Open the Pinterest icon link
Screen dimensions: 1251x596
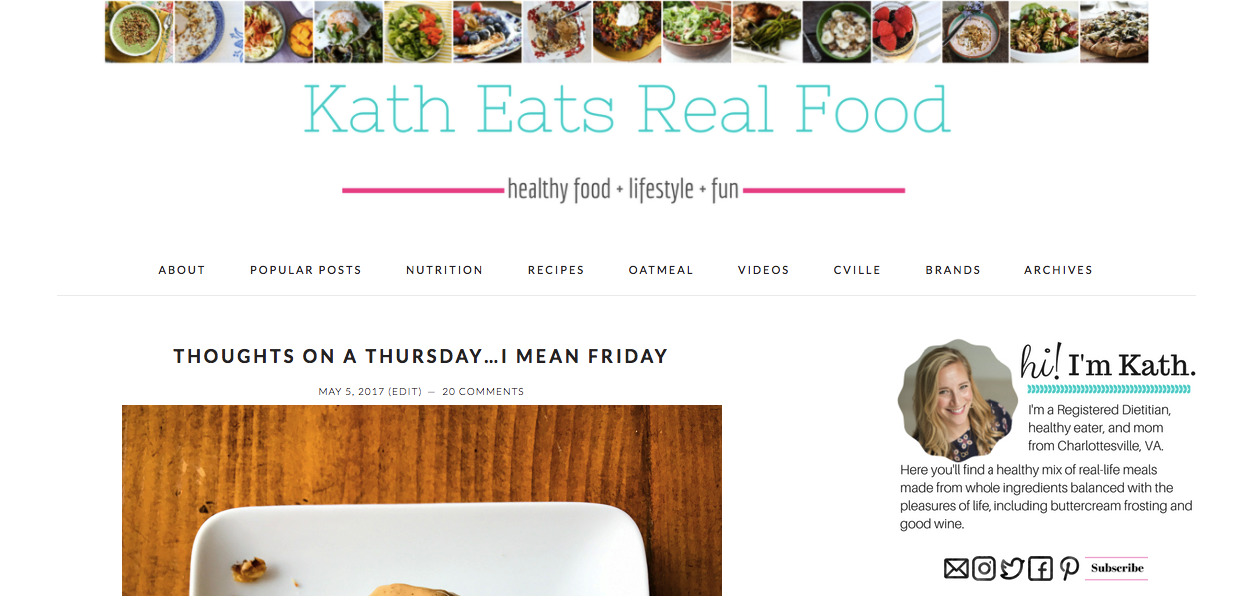1069,569
